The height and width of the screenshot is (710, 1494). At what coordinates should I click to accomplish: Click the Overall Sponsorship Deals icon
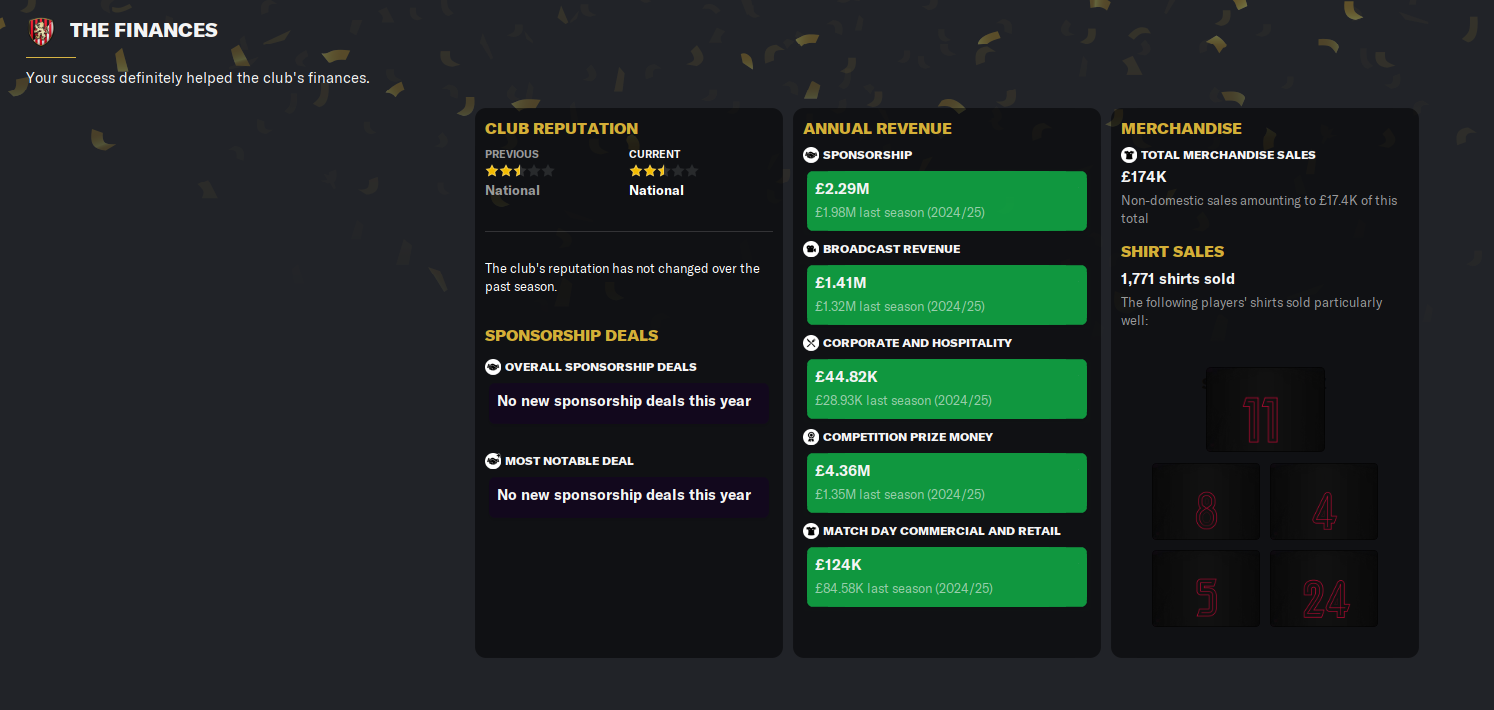(x=493, y=367)
